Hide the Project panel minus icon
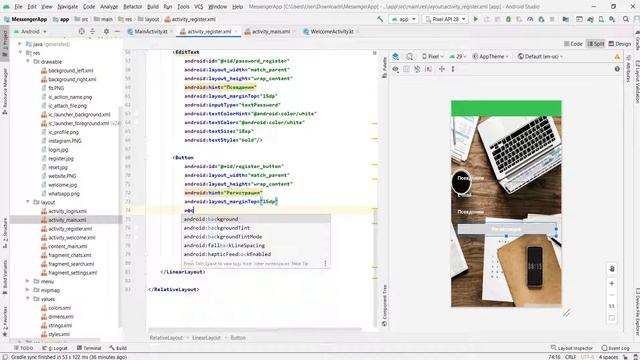This screenshot has height=360, width=640. tap(117, 31)
